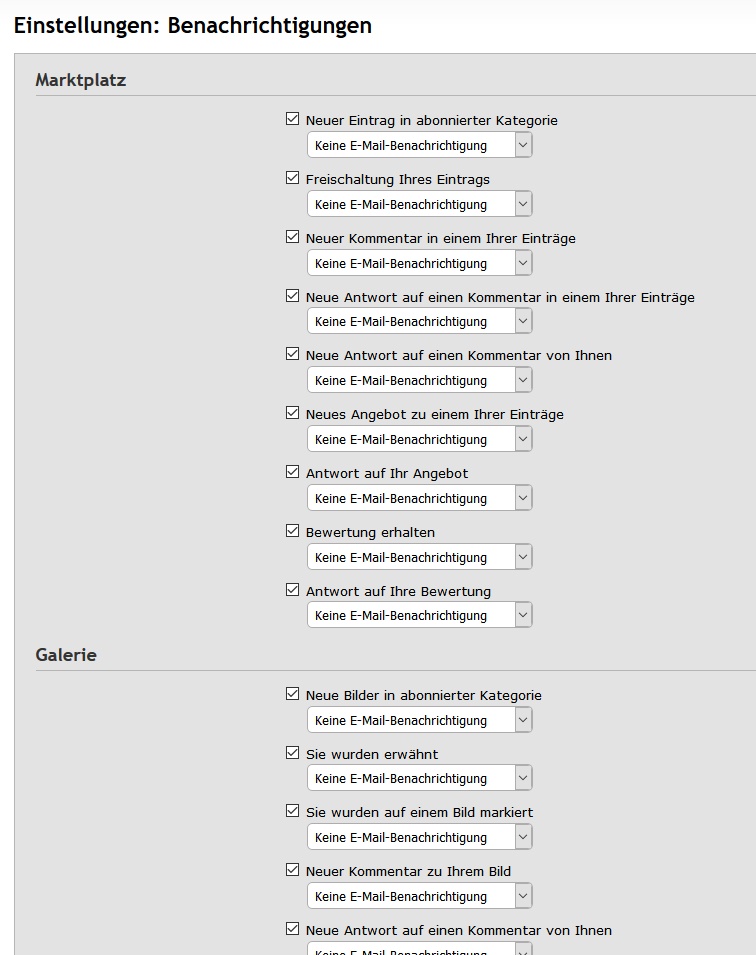Image resolution: width=756 pixels, height=955 pixels.
Task: Toggle the 'Antwort auf Ihr Angebot' checkbox
Action: 292,472
